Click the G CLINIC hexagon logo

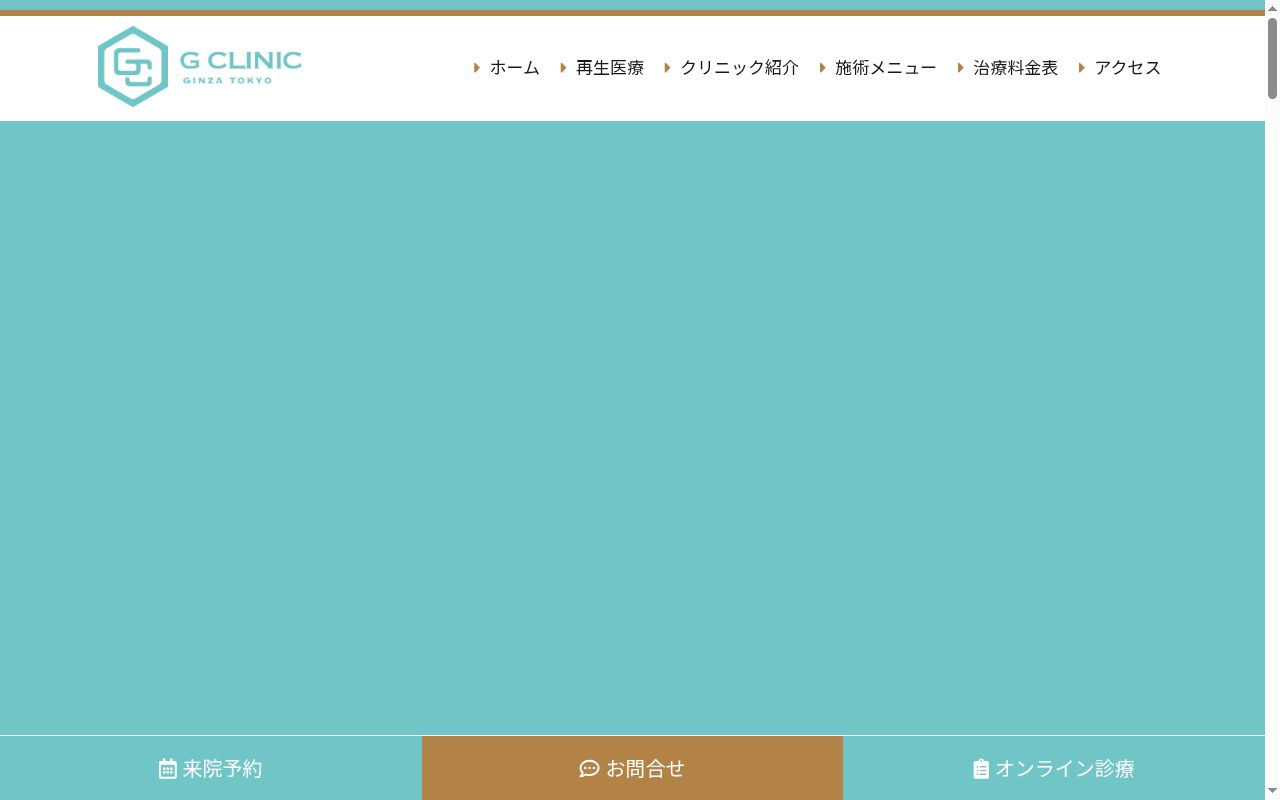click(x=133, y=66)
